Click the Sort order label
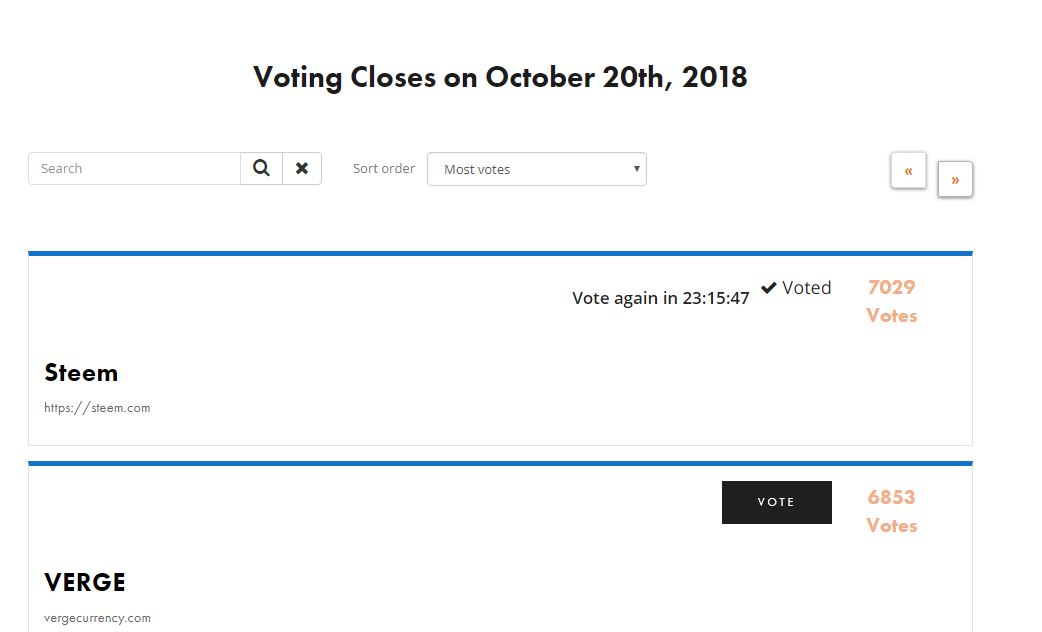 384,169
